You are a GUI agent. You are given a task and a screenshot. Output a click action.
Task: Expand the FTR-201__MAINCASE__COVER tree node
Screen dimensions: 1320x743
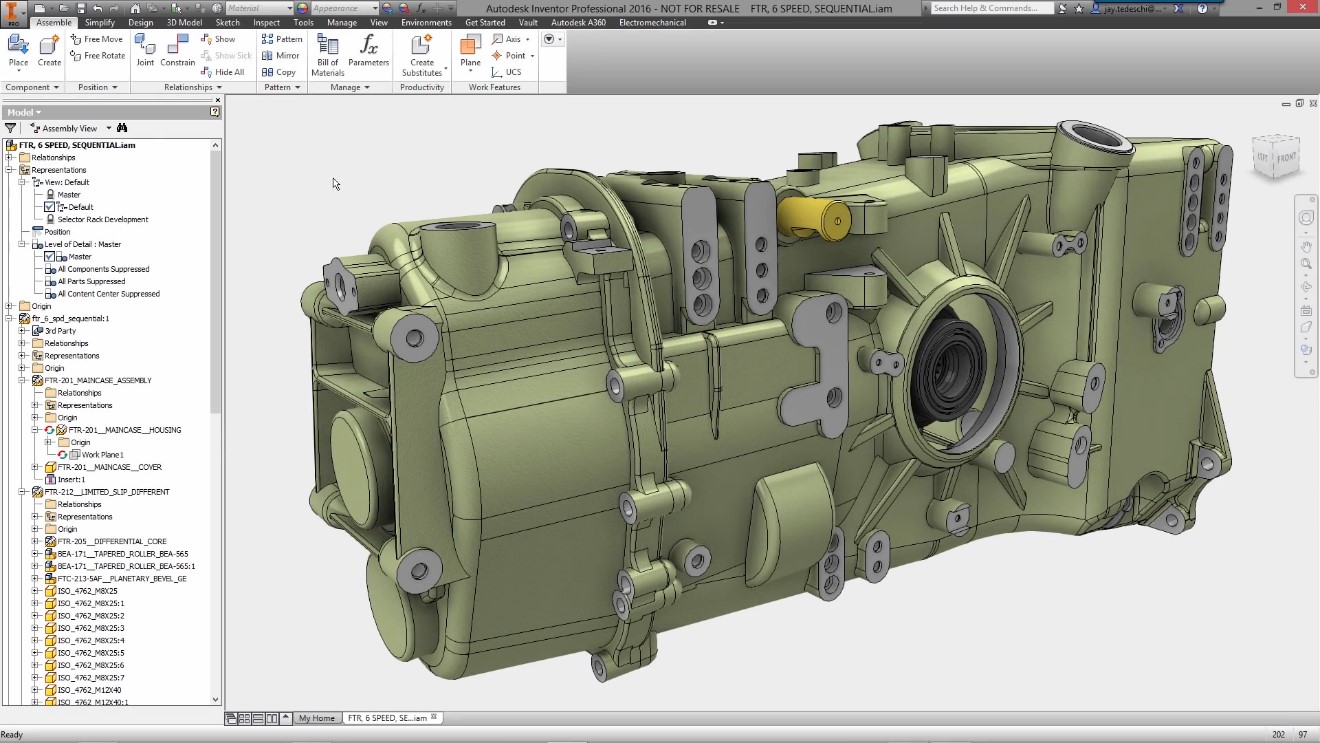click(x=36, y=467)
